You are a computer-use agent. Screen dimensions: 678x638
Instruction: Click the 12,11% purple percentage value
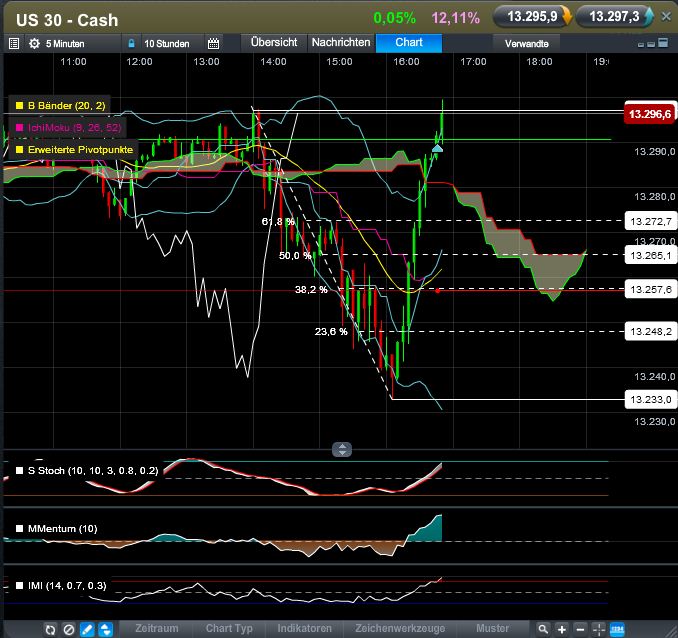[456, 18]
